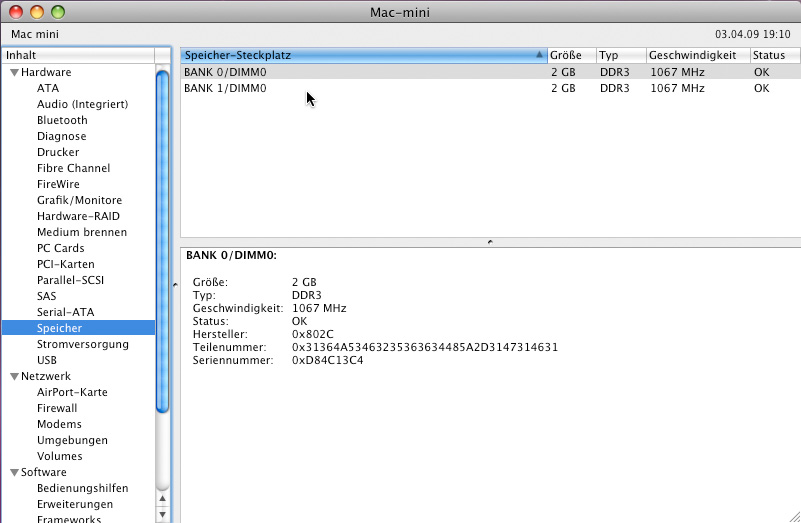Select Volumes under Netzwerk
Viewport: 801px width, 523px height.
point(59,456)
